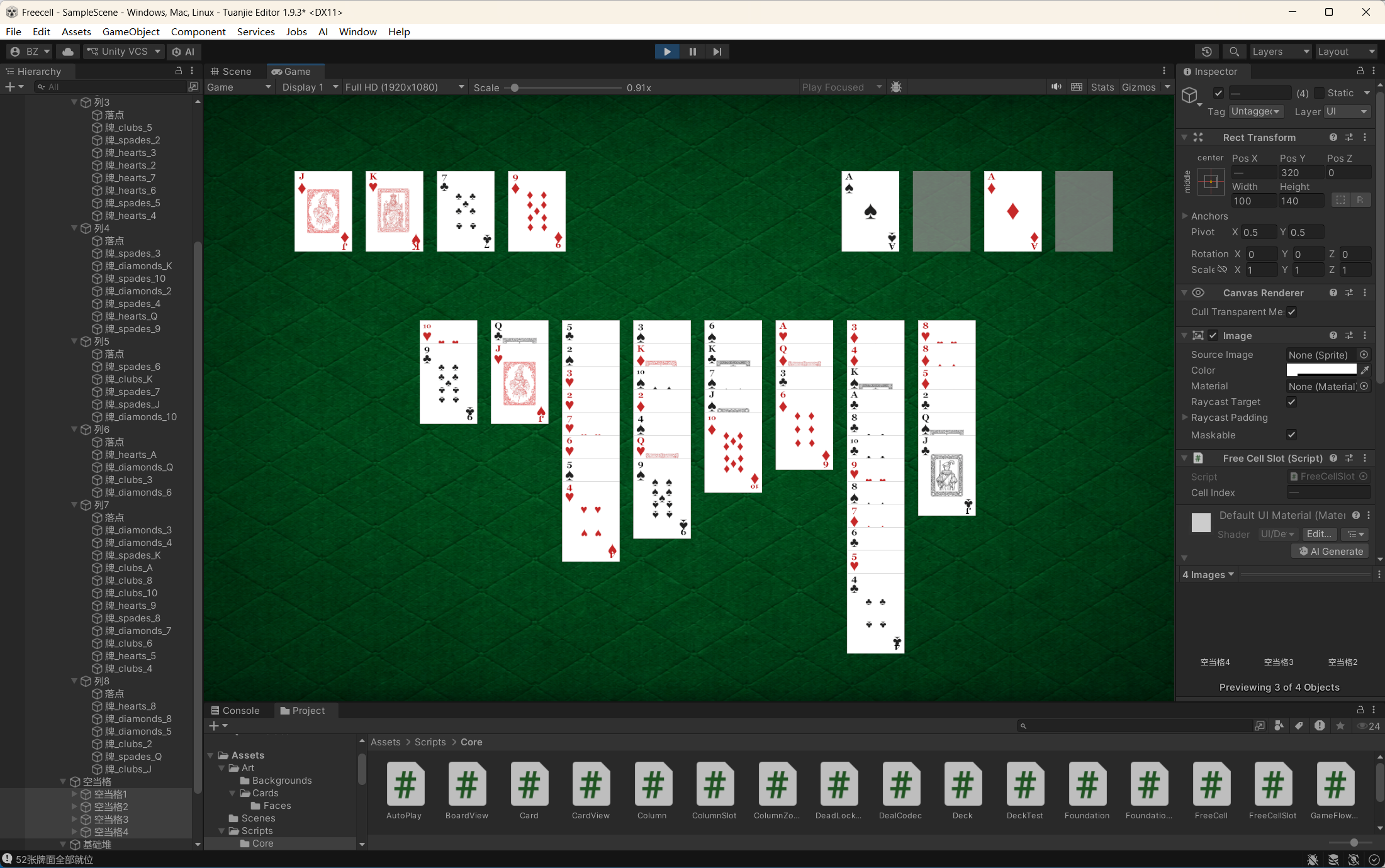Select the FreeCellSlot script asset
The width and height of the screenshot is (1385, 868).
pos(1272,790)
